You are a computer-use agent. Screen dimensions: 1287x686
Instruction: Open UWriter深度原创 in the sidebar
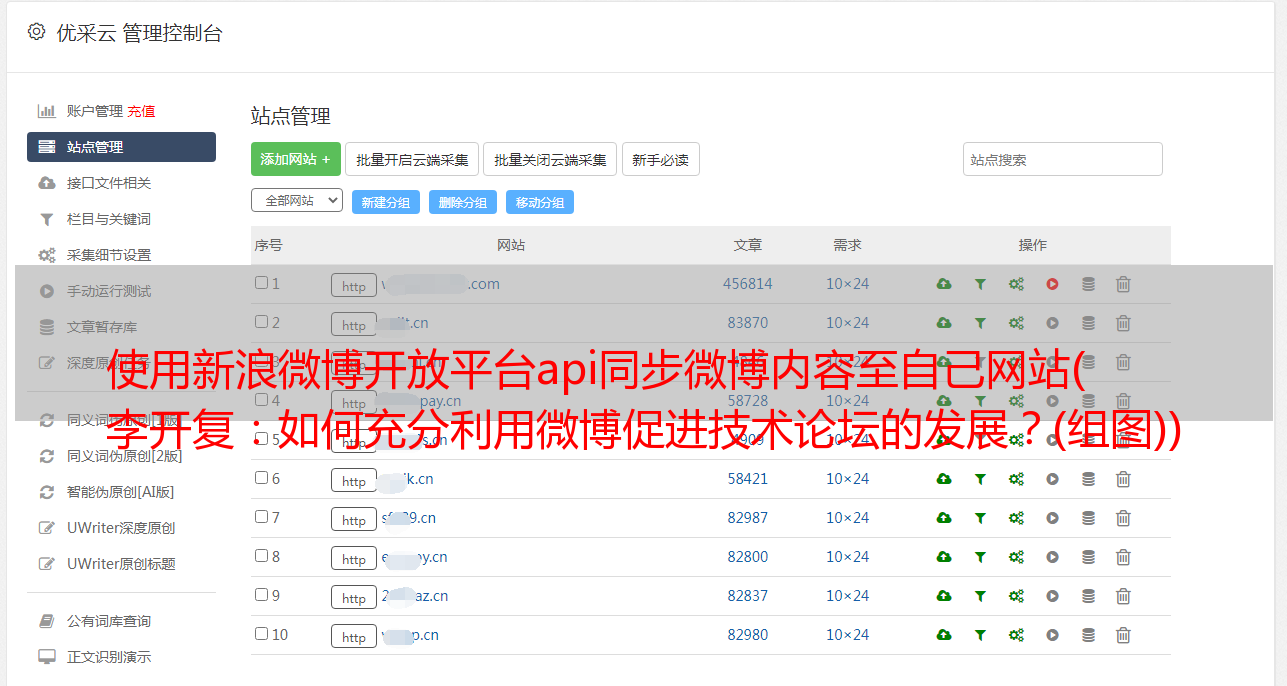[x=121, y=528]
